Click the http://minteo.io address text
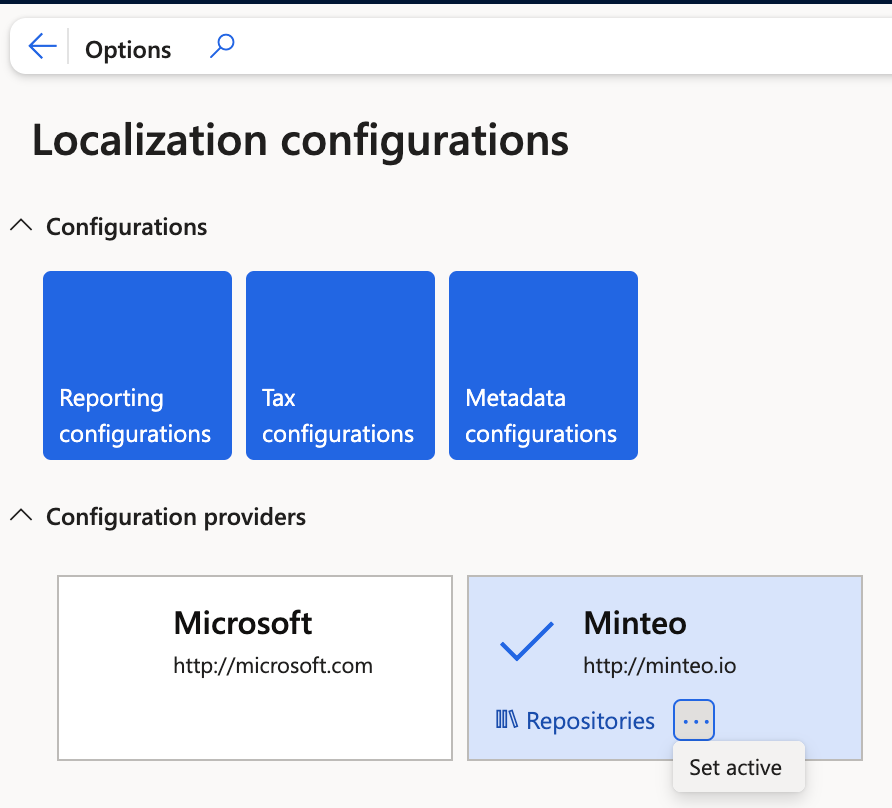This screenshot has height=808, width=892. pyautogui.click(x=660, y=665)
